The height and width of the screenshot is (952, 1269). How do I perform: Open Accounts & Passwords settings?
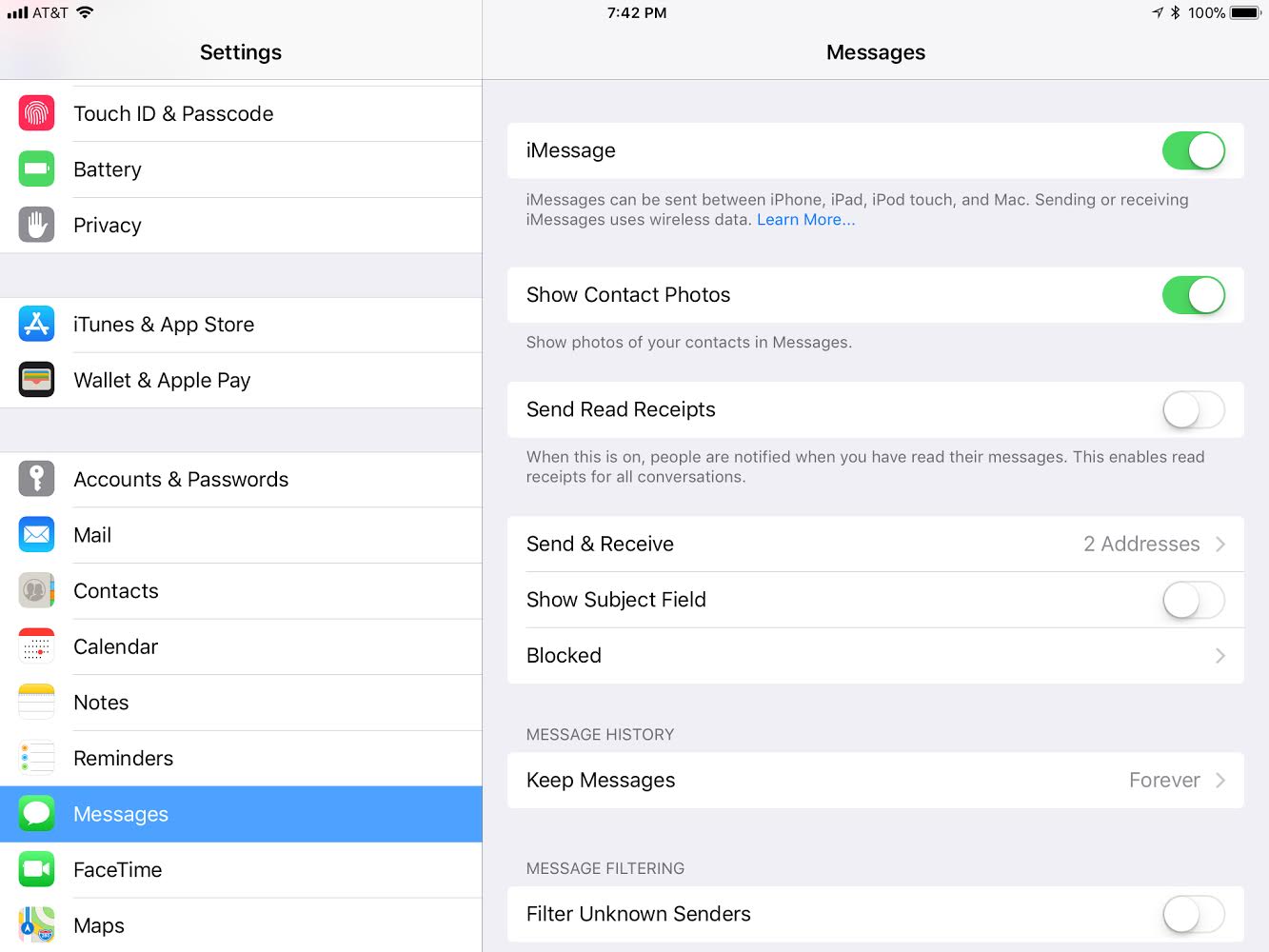pyautogui.click(x=241, y=480)
